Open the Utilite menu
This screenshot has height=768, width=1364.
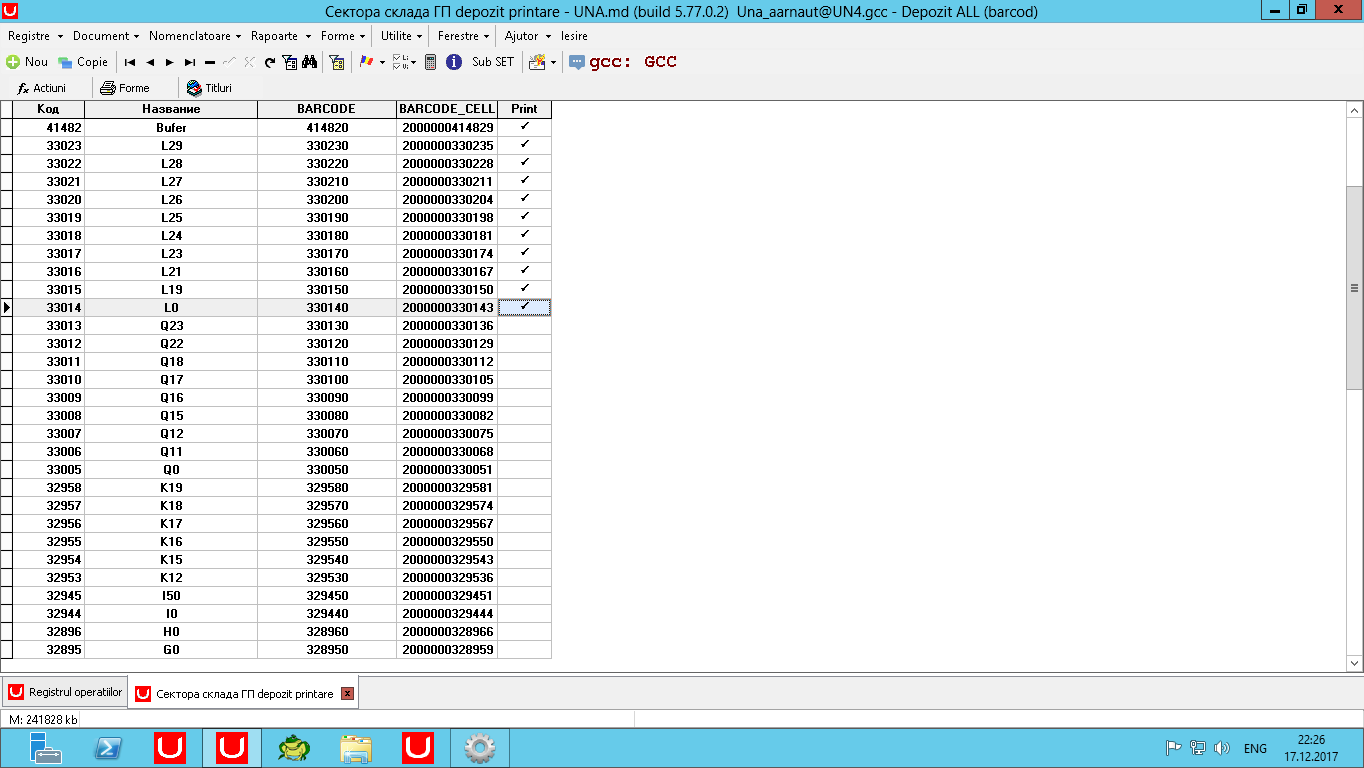click(402, 36)
